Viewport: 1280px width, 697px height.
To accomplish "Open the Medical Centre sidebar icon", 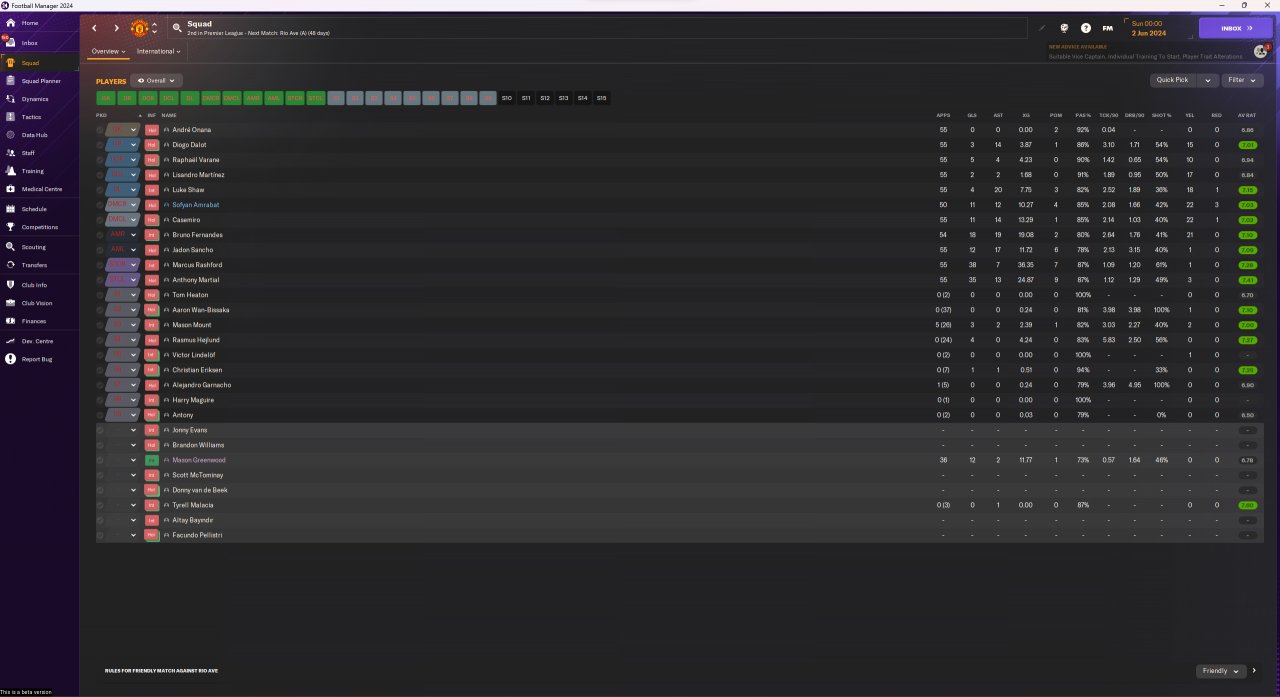I will coord(10,189).
